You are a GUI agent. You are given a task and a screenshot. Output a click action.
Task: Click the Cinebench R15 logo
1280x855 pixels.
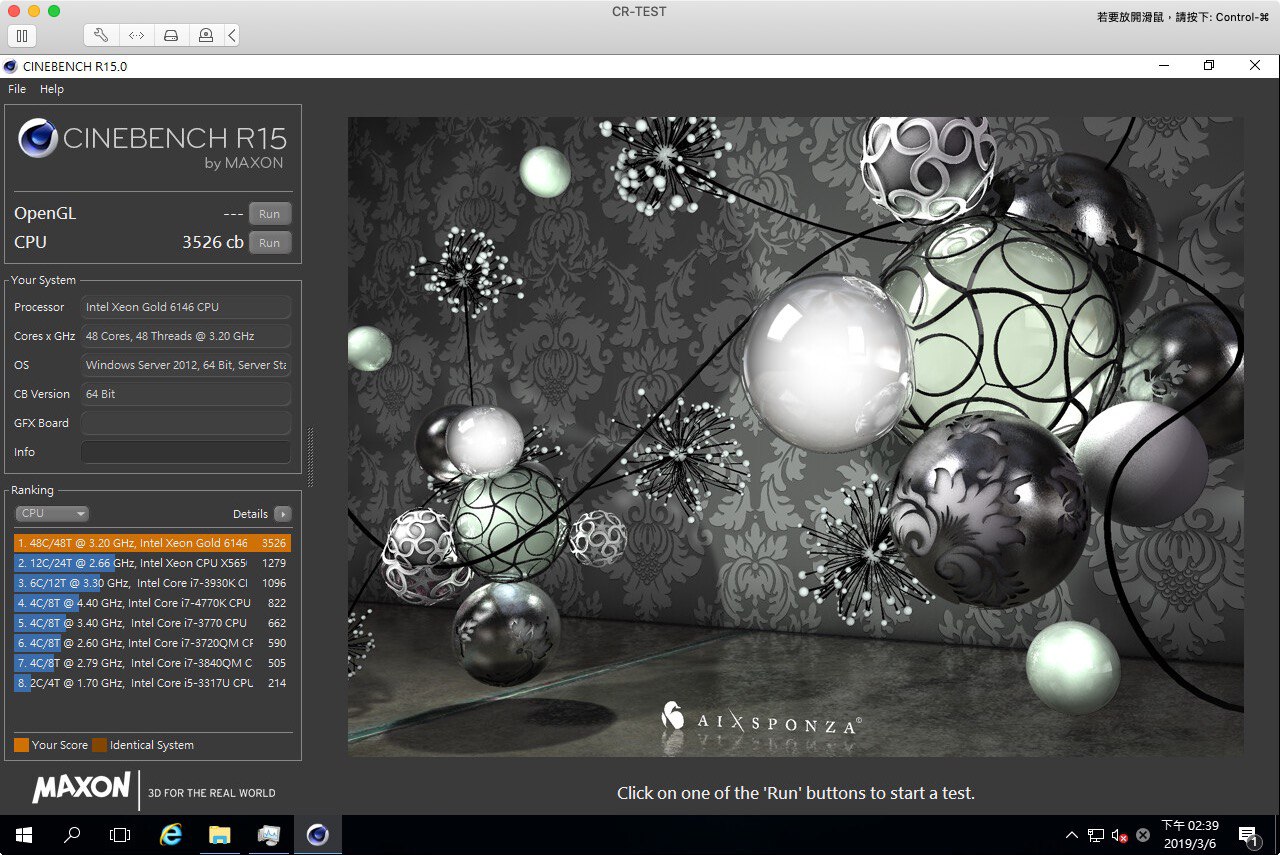152,143
